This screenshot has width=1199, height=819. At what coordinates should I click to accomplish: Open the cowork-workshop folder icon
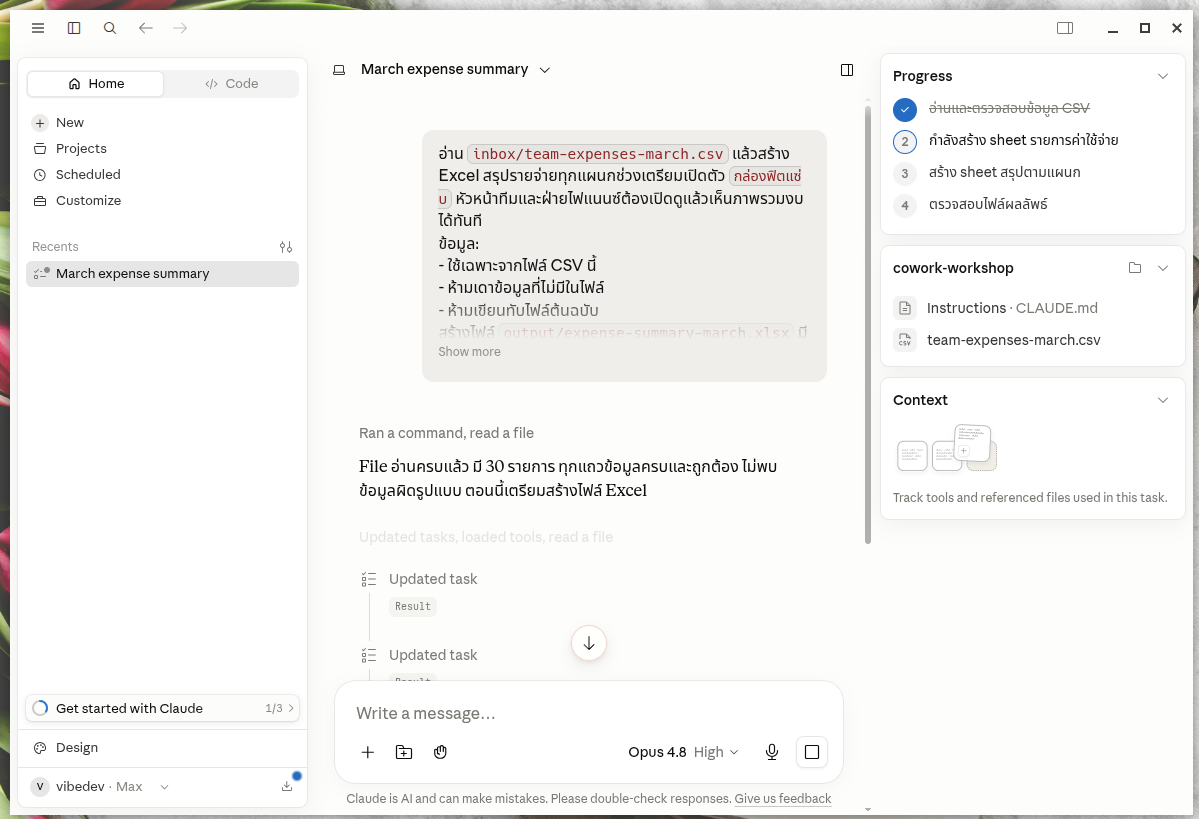[x=1135, y=268]
